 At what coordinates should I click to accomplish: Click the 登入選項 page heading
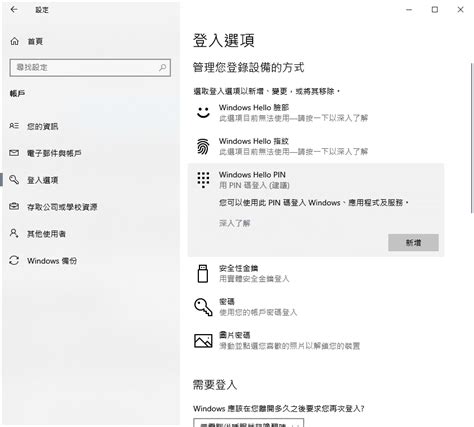(224, 41)
